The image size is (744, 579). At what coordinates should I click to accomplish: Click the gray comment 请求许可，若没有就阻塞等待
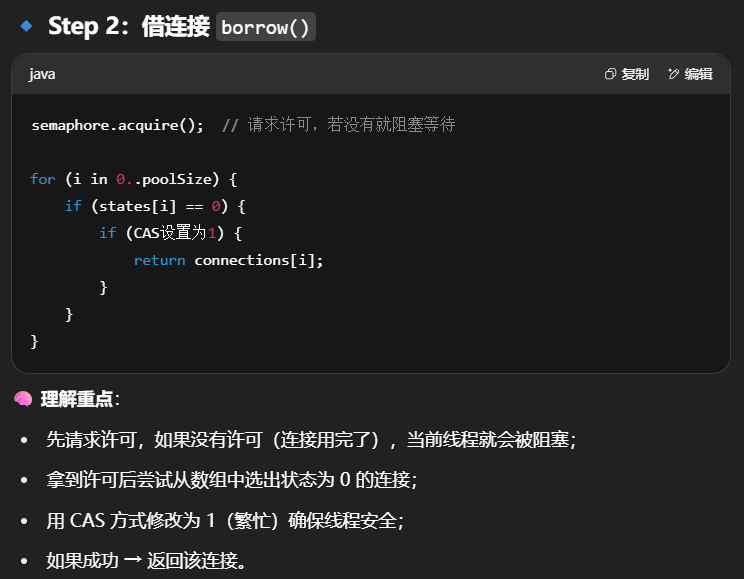coord(338,125)
